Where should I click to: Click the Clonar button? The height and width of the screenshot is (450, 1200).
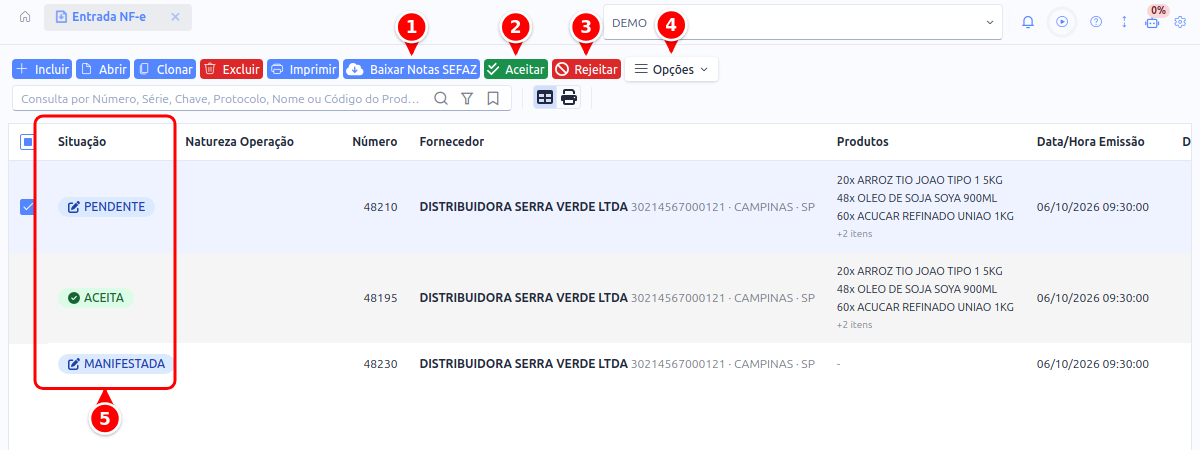point(165,70)
